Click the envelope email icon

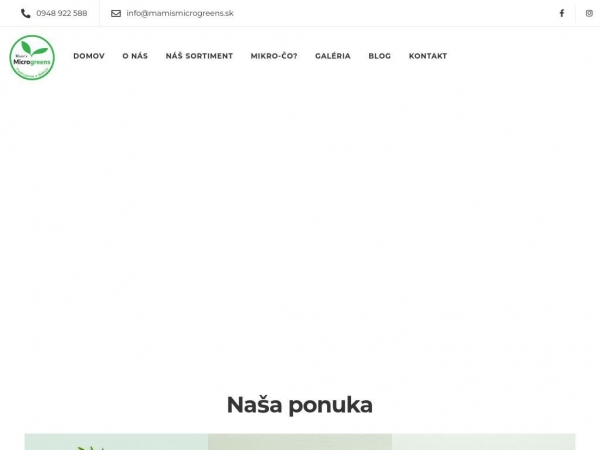pos(116,13)
